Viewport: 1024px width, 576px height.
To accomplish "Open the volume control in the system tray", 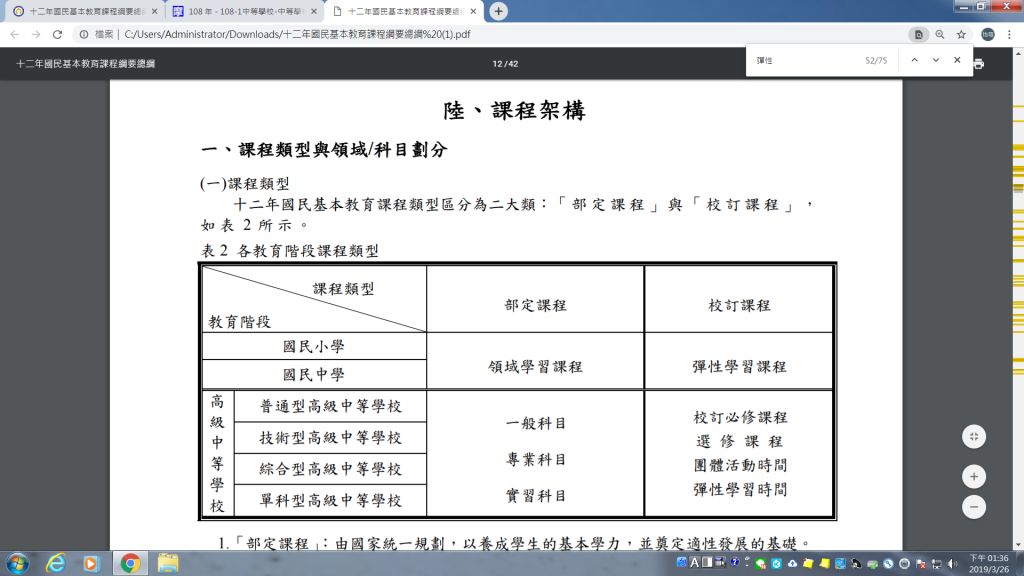I will click(953, 565).
